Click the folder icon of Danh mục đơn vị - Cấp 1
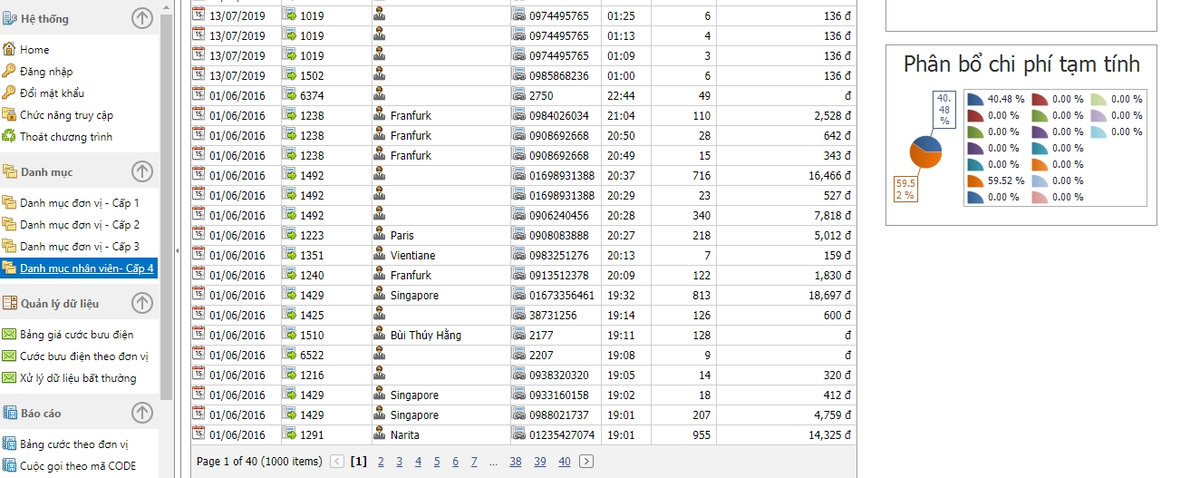 (9, 202)
